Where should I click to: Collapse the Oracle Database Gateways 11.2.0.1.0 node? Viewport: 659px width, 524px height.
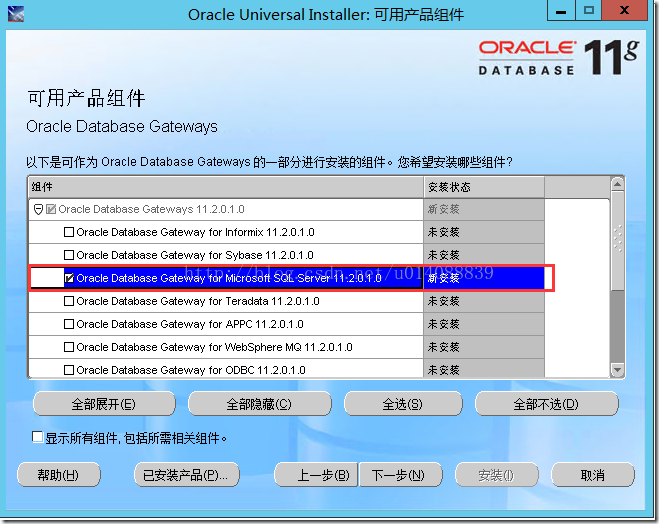click(38, 209)
